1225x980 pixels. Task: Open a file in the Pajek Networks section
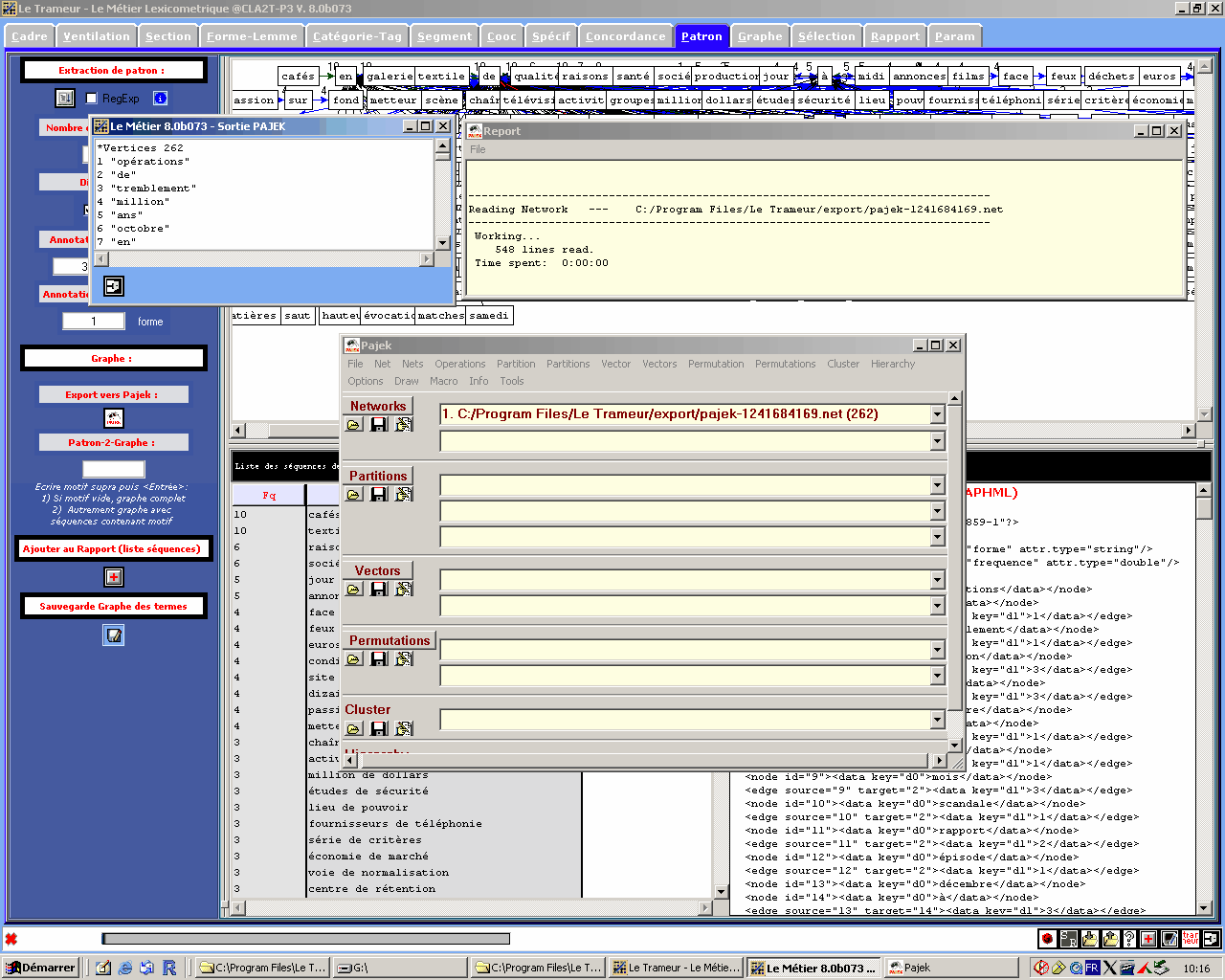354,424
